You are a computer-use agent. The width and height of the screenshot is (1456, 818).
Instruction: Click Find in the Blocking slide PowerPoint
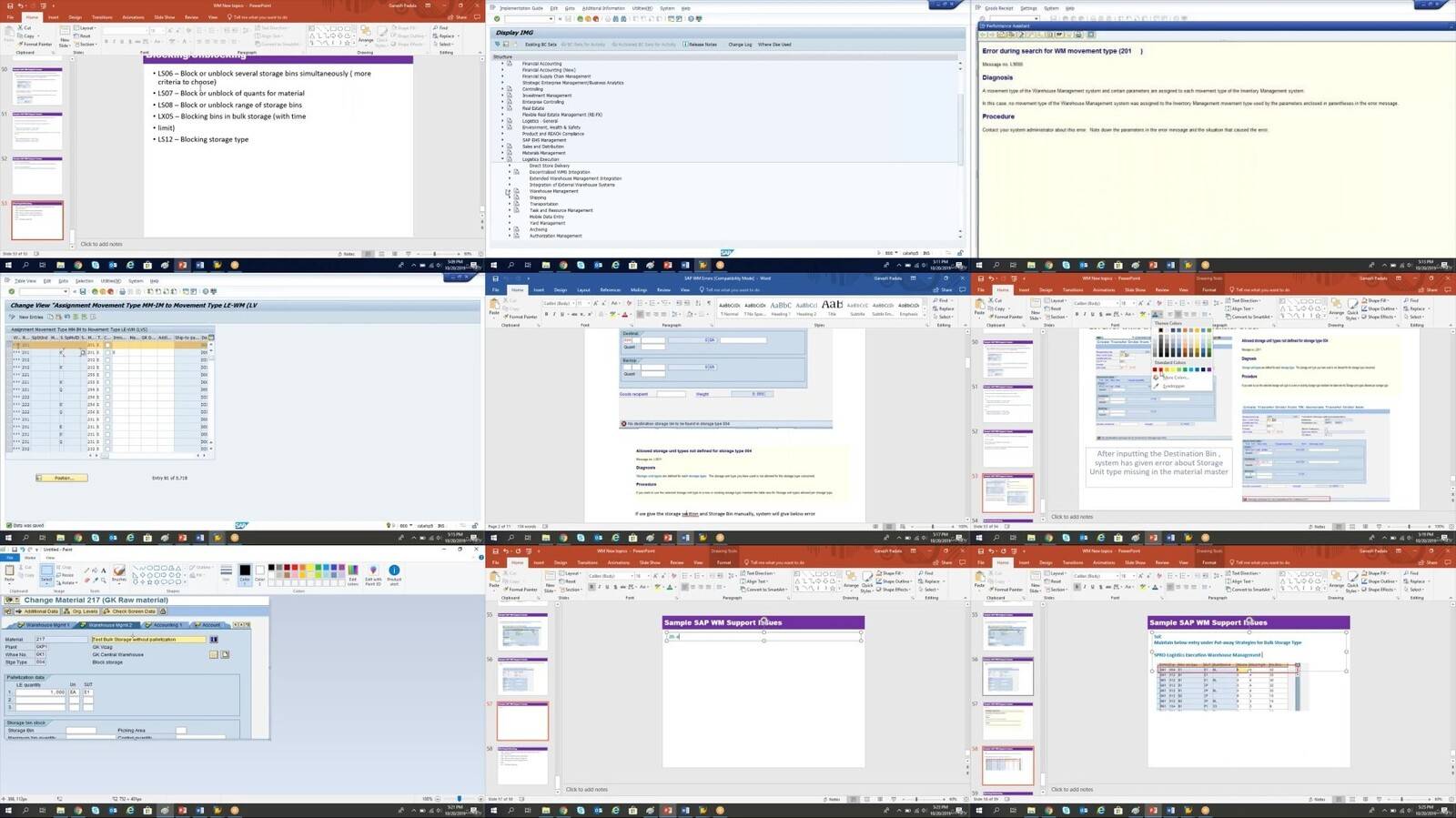(x=440, y=27)
